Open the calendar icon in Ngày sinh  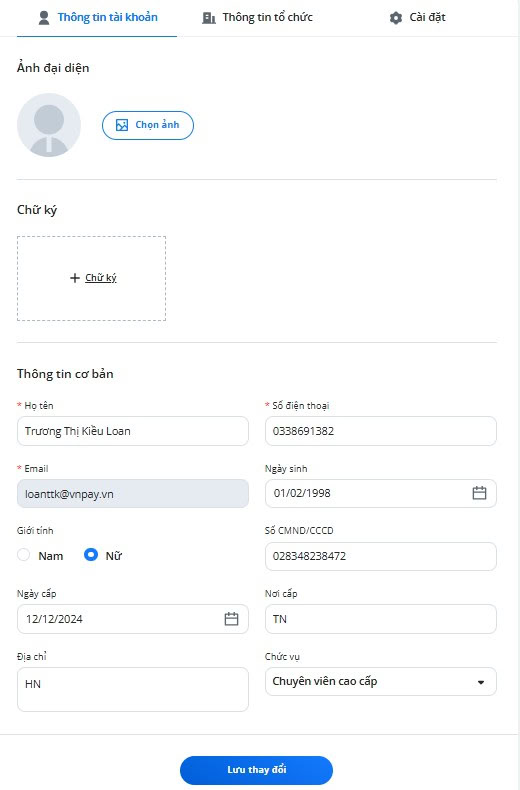tap(479, 493)
